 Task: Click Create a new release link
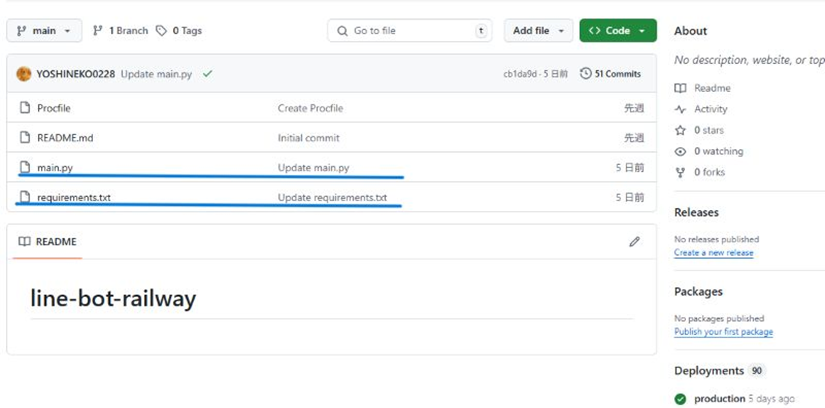pyautogui.click(x=713, y=253)
